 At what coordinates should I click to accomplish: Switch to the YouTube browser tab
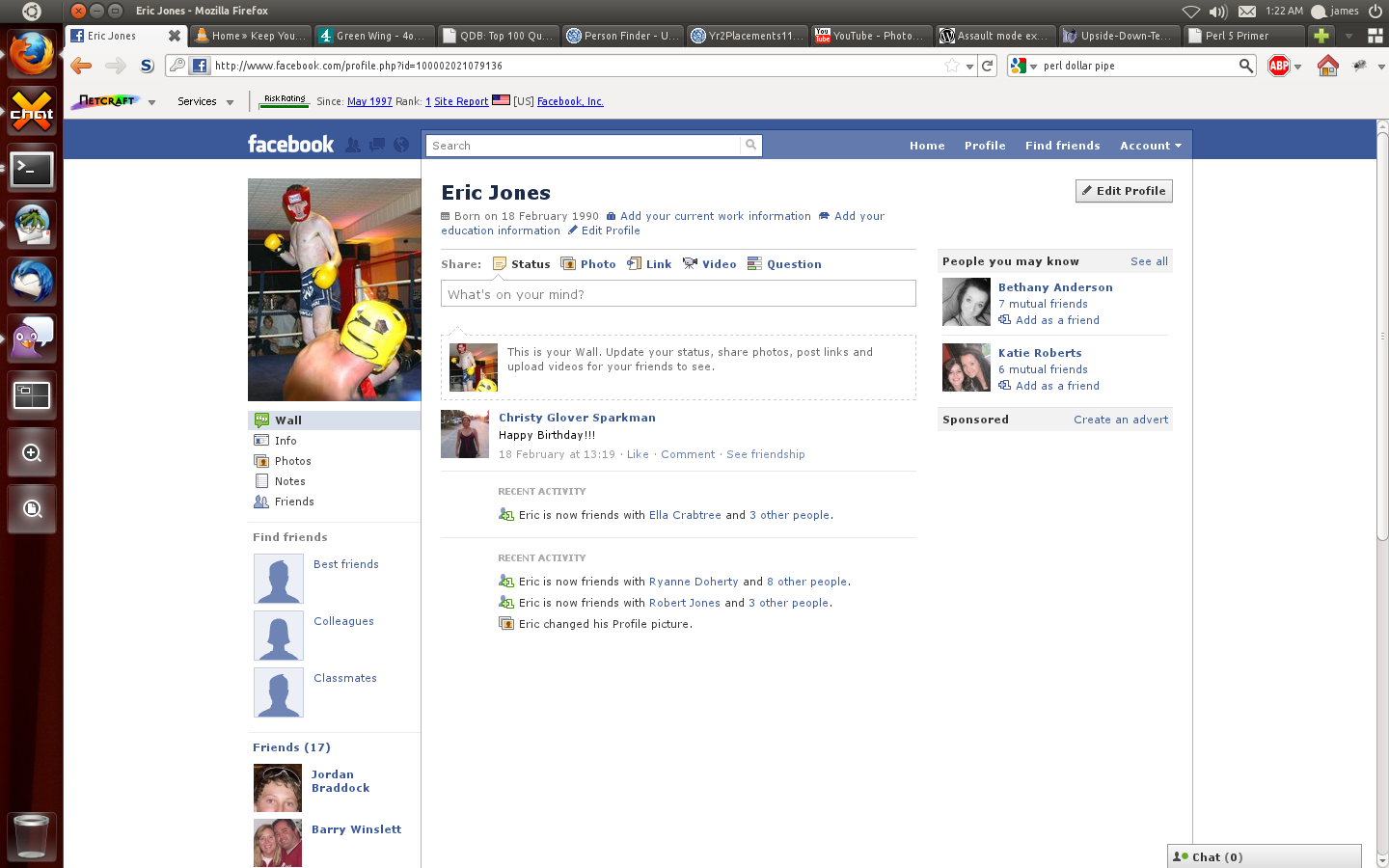870,36
